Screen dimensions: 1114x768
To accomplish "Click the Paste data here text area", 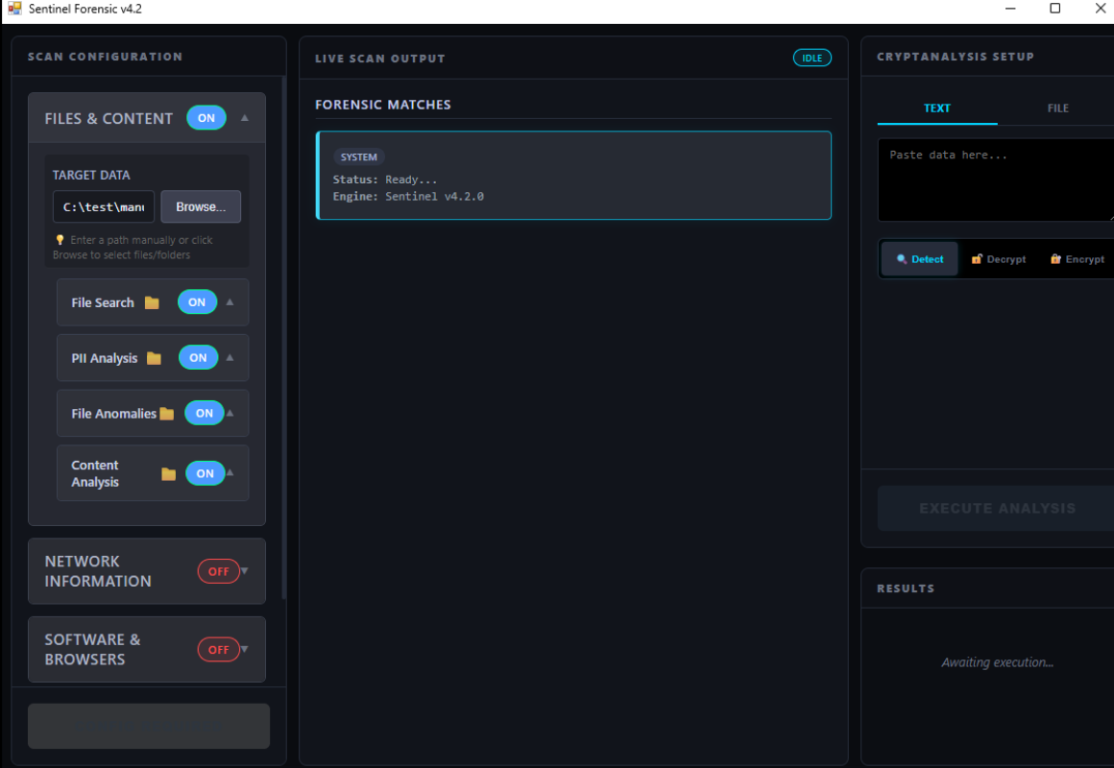I will click(996, 180).
